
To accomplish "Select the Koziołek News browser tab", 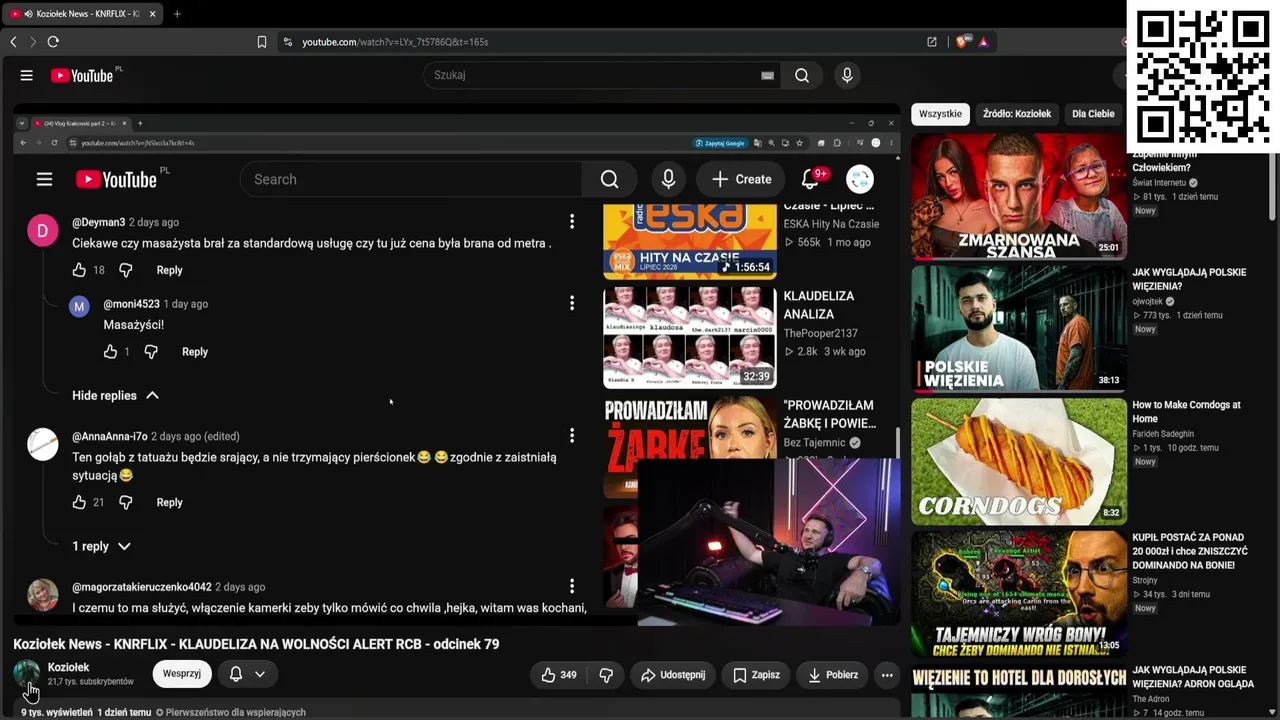I will [x=84, y=14].
